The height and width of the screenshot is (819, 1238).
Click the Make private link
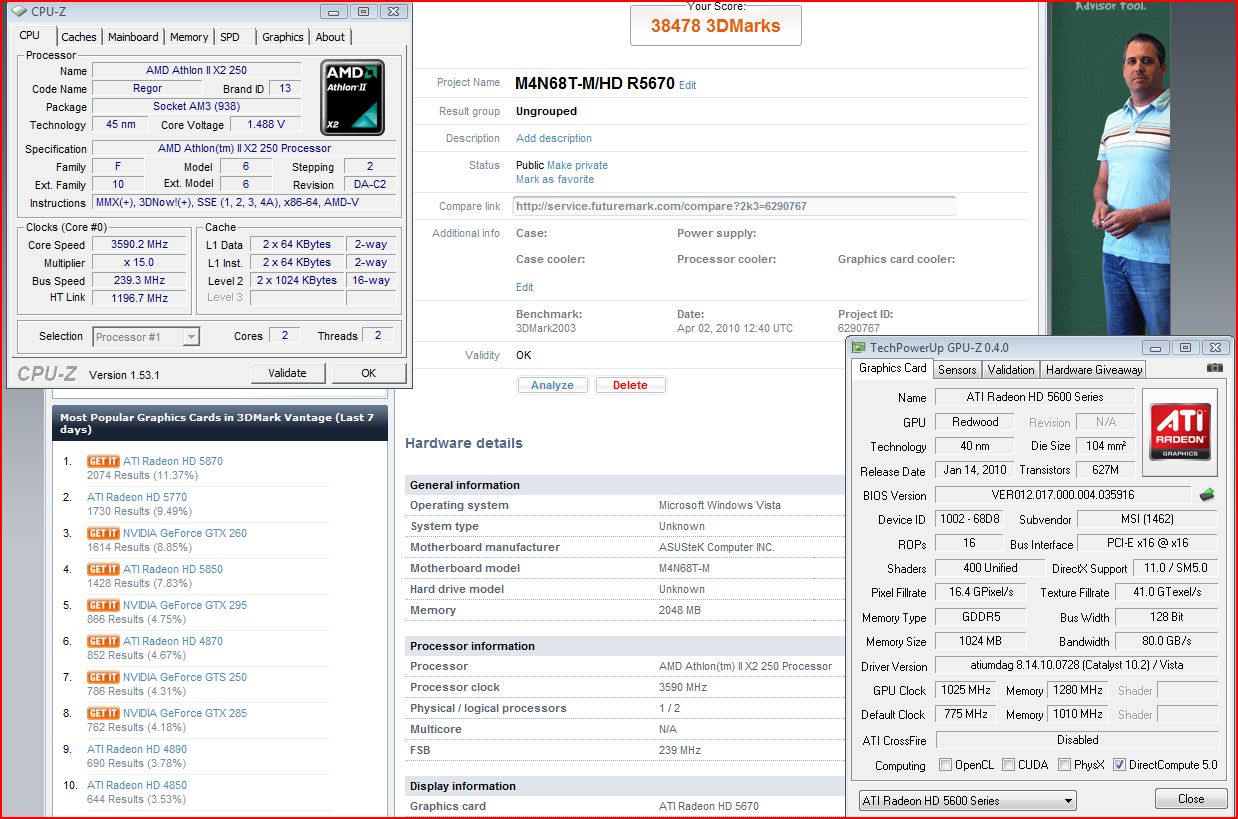click(577, 165)
